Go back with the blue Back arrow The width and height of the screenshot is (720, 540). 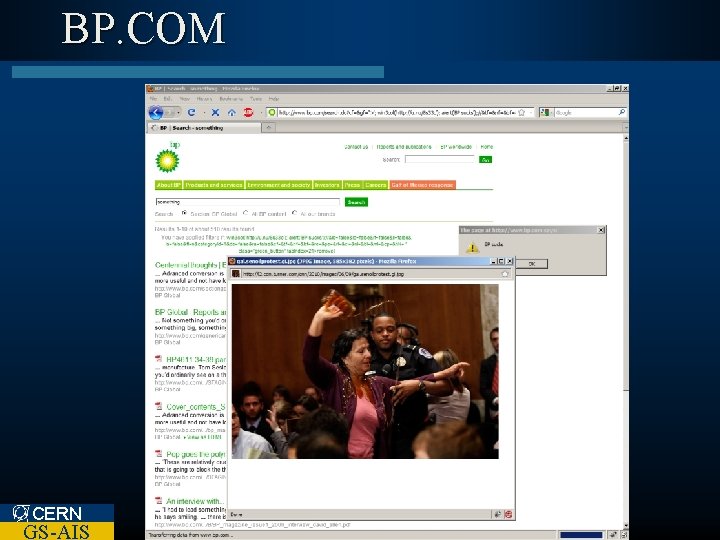click(x=156, y=112)
